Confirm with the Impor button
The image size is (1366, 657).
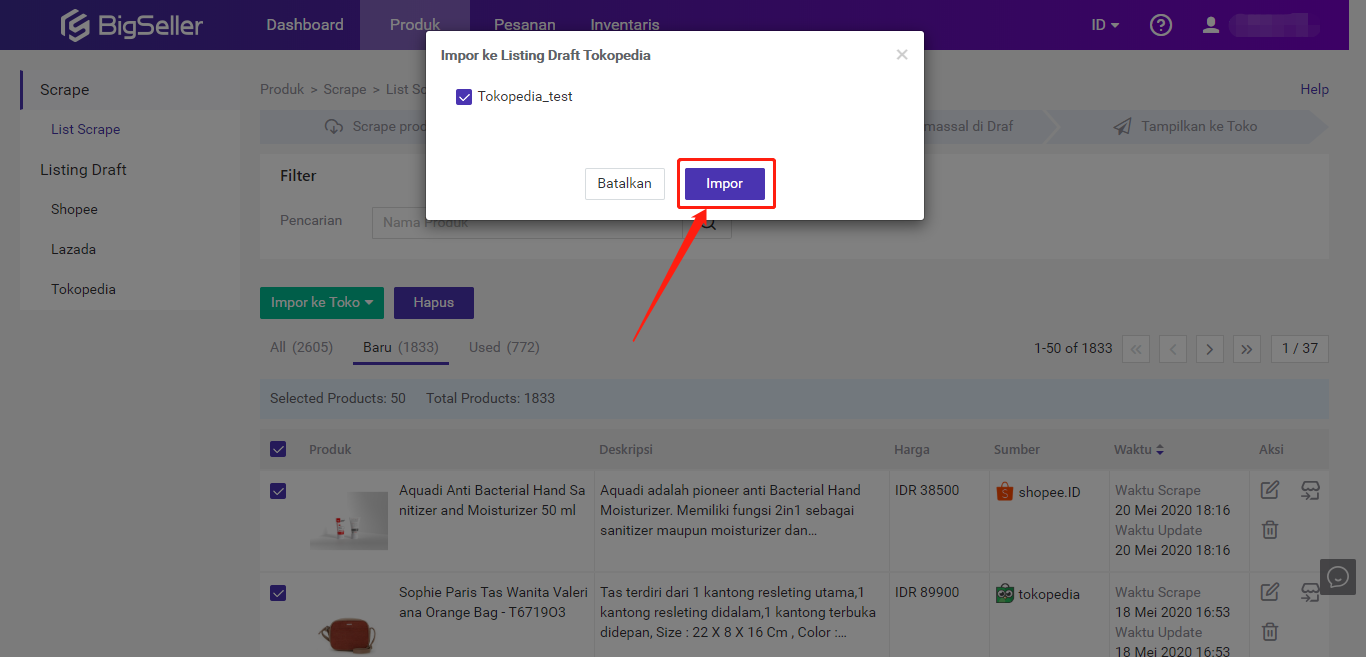[x=725, y=184]
